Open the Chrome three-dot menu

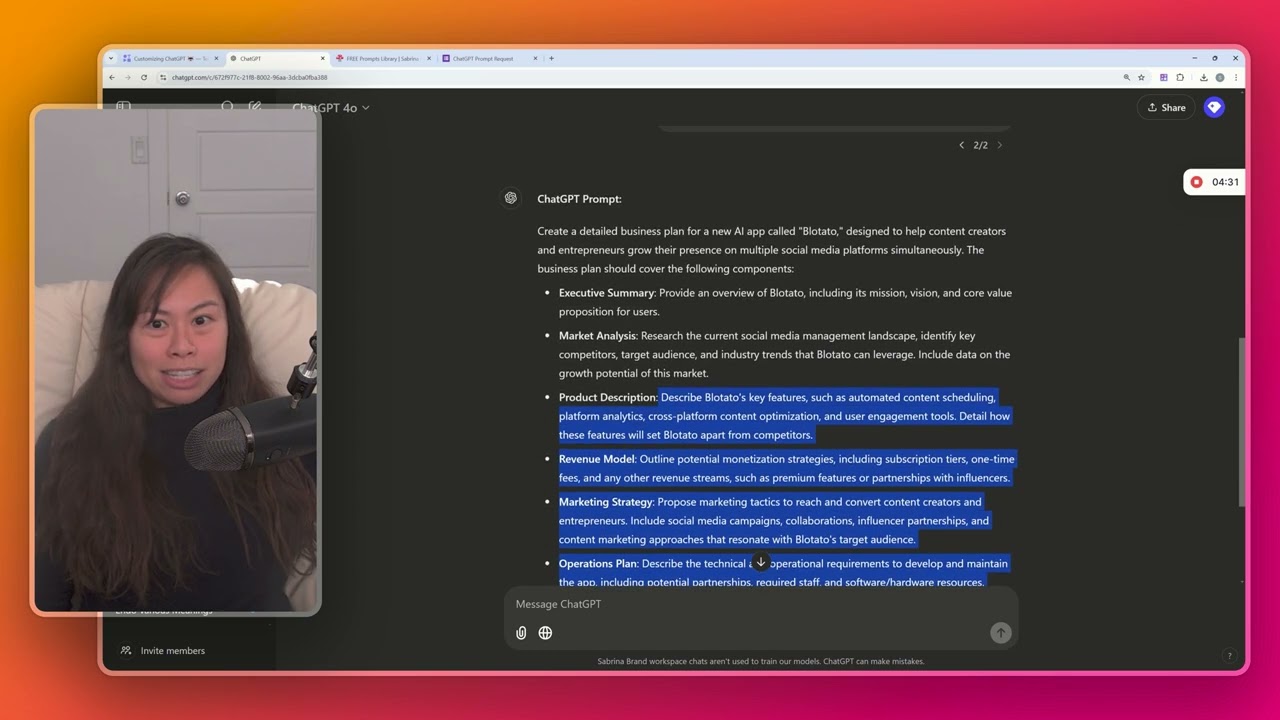[x=1235, y=77]
